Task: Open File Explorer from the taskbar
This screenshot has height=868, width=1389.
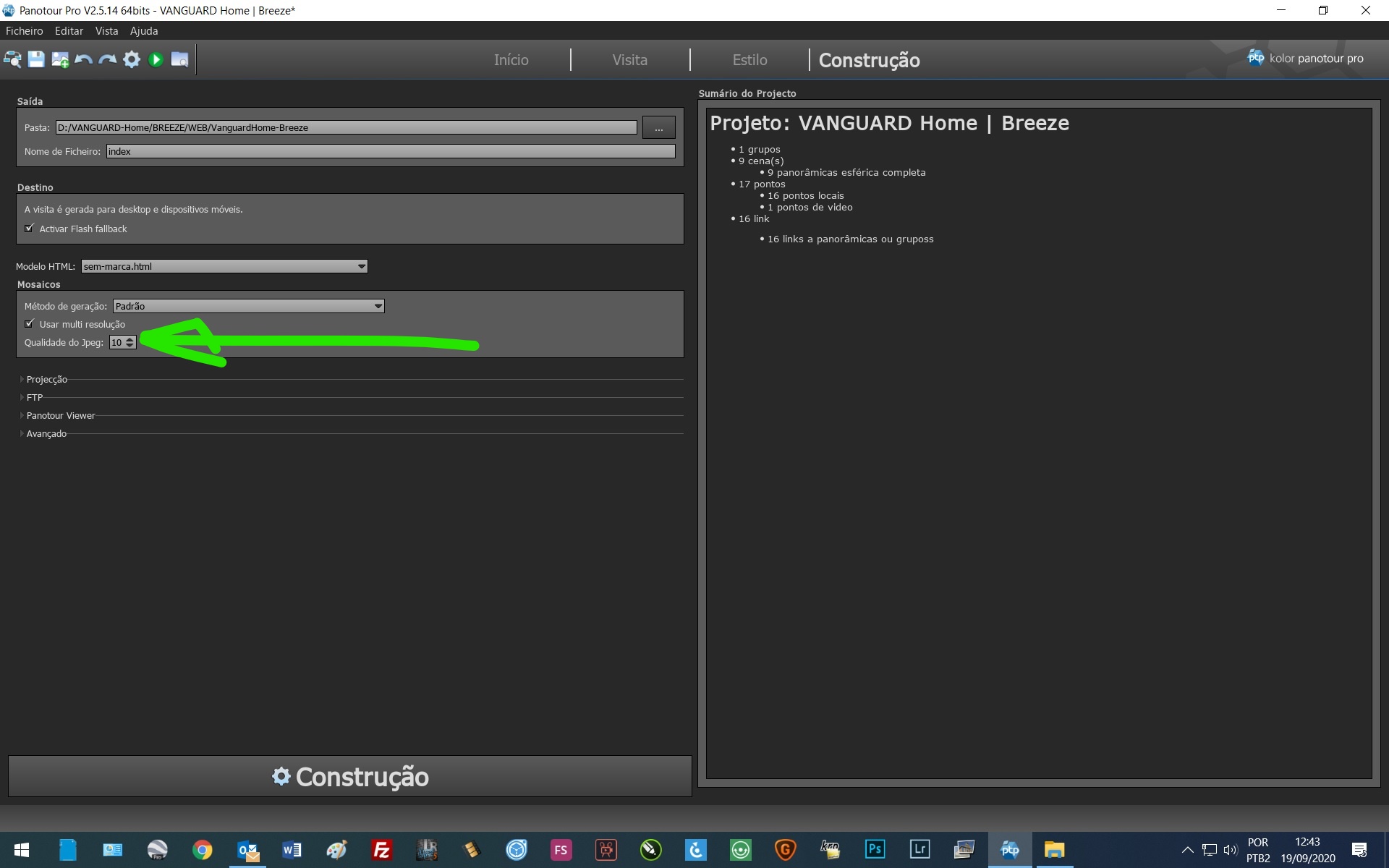Action: pyautogui.click(x=1055, y=850)
